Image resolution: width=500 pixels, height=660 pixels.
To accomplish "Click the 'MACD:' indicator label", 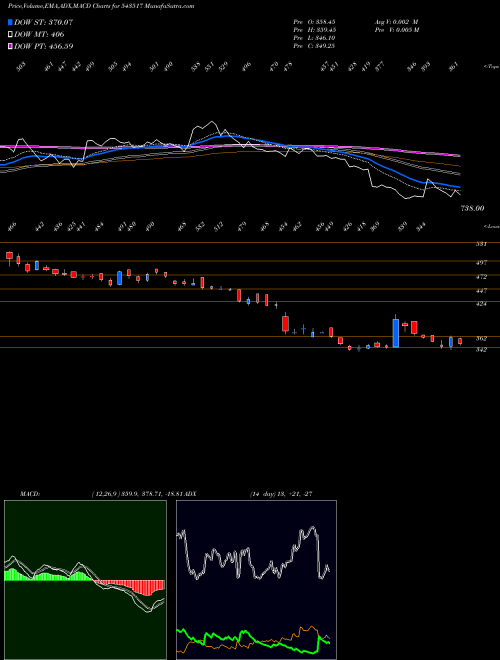I will 30,494.
